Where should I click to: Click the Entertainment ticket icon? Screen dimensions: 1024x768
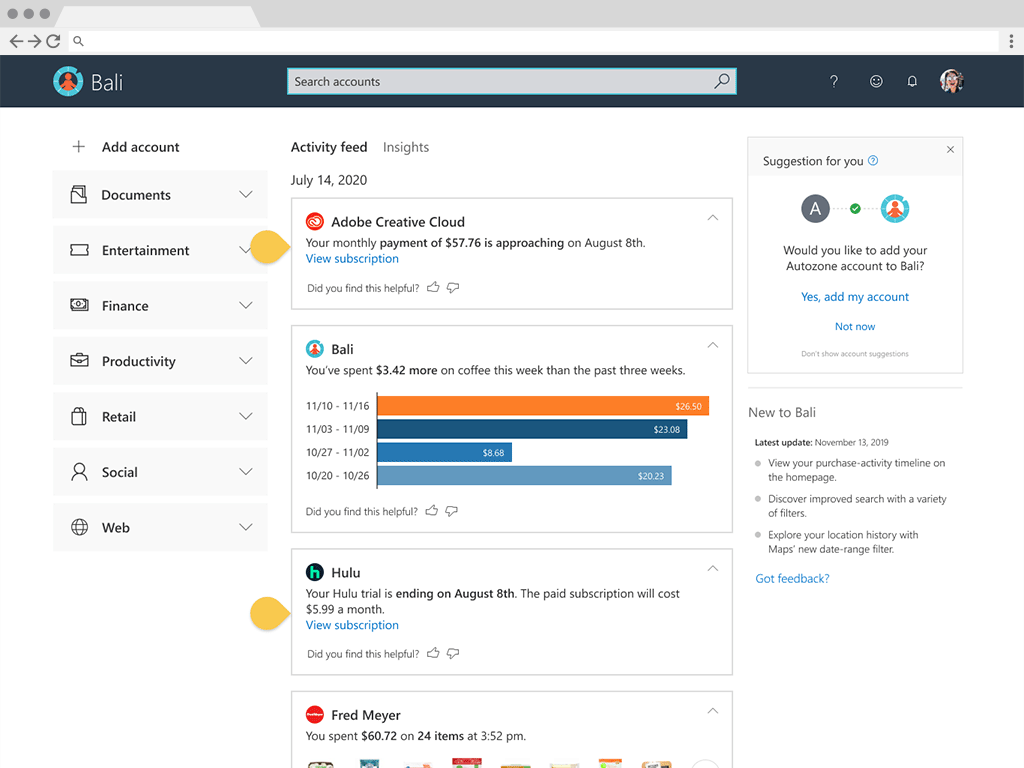[79, 250]
